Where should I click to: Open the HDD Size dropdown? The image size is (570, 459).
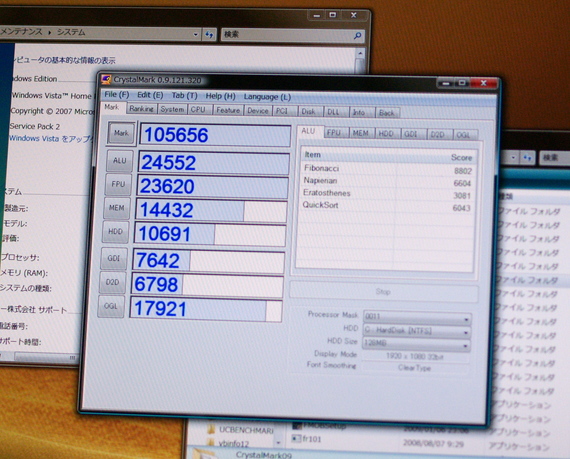coord(417,344)
